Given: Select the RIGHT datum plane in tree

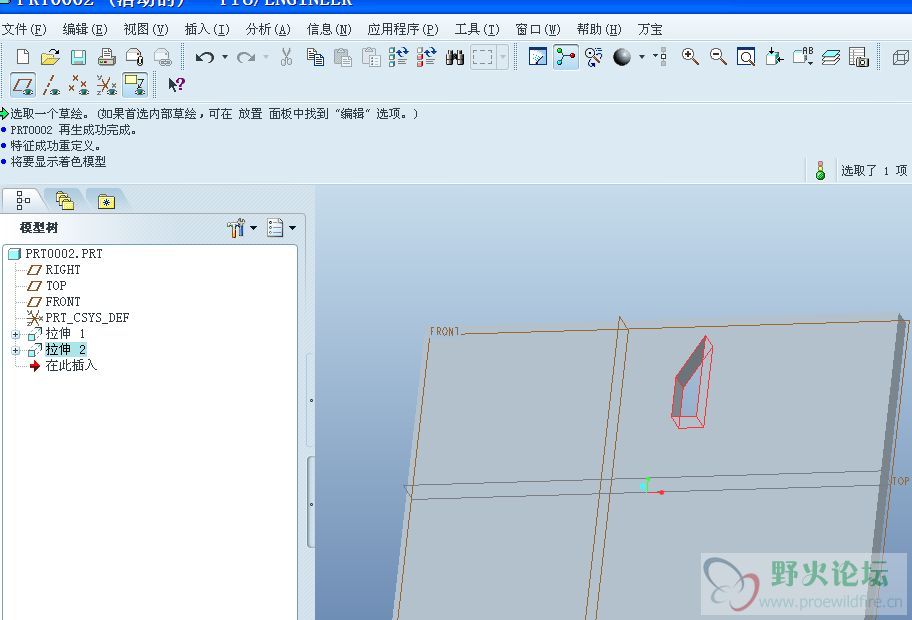Looking at the screenshot, I should pos(63,270).
